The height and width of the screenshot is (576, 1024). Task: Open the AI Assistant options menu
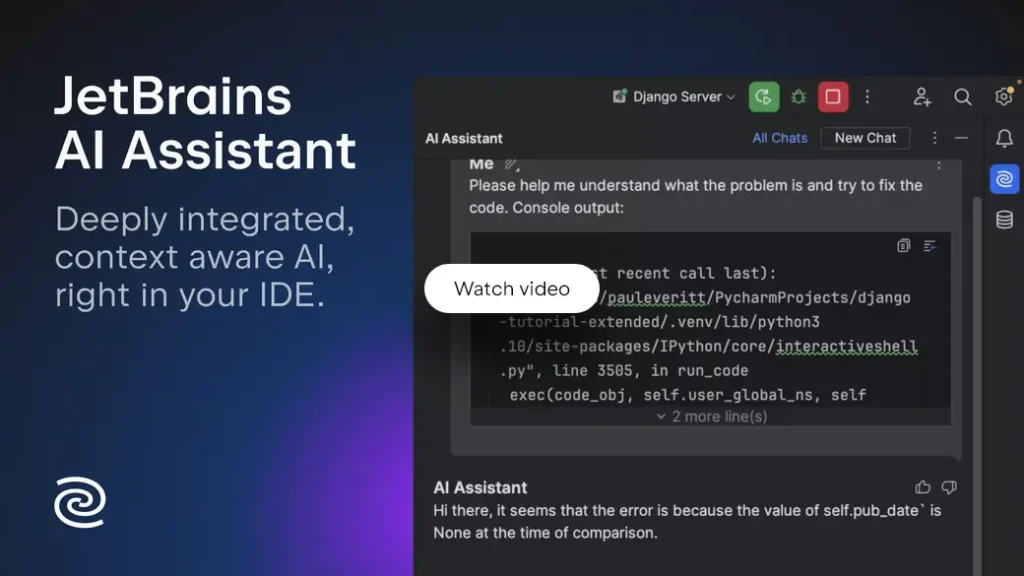point(937,138)
